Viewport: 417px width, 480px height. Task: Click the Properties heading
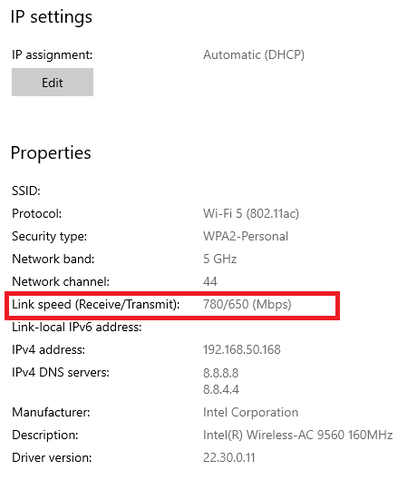pos(51,153)
